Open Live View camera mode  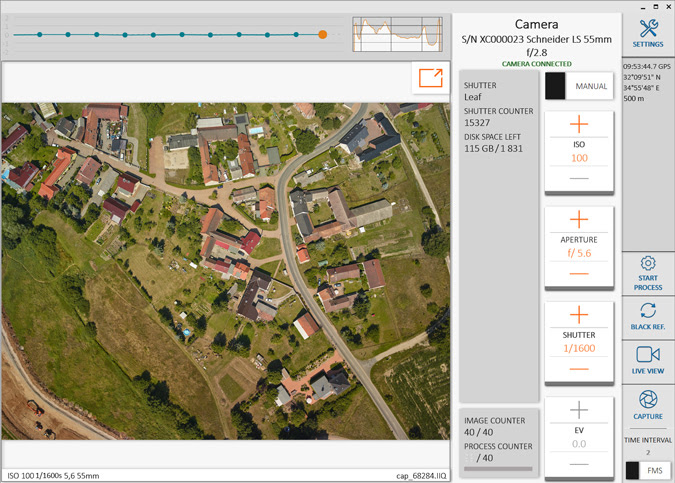[x=648, y=354]
